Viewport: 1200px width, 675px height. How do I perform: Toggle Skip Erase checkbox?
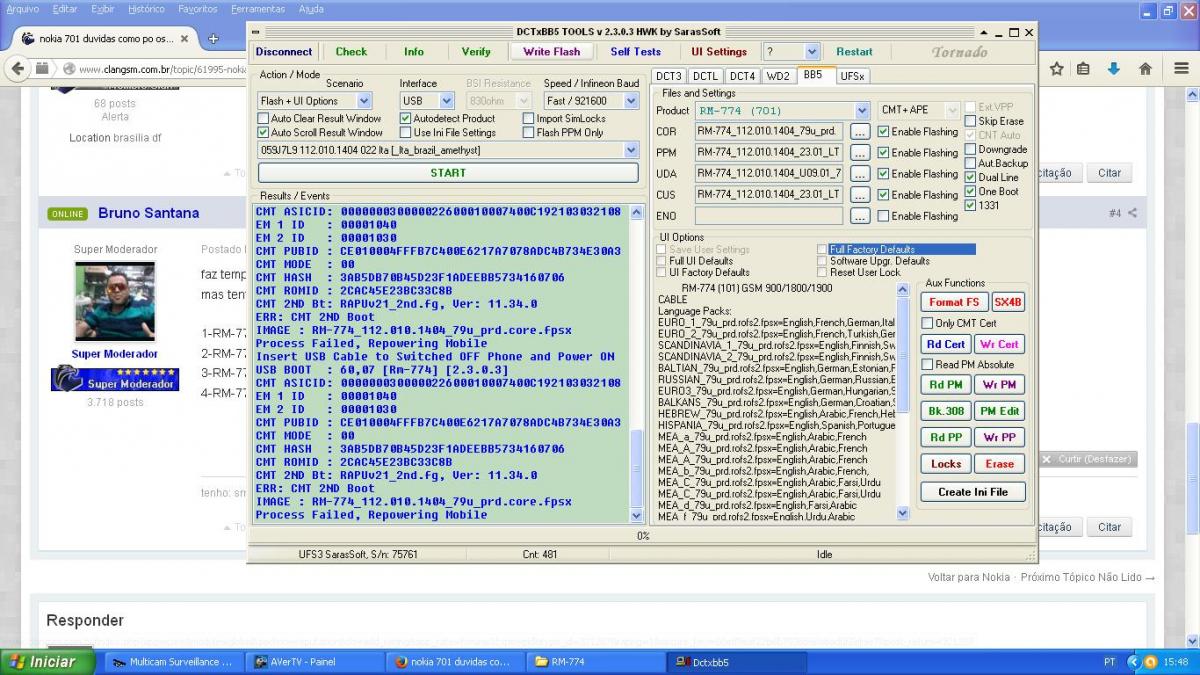tap(970, 121)
